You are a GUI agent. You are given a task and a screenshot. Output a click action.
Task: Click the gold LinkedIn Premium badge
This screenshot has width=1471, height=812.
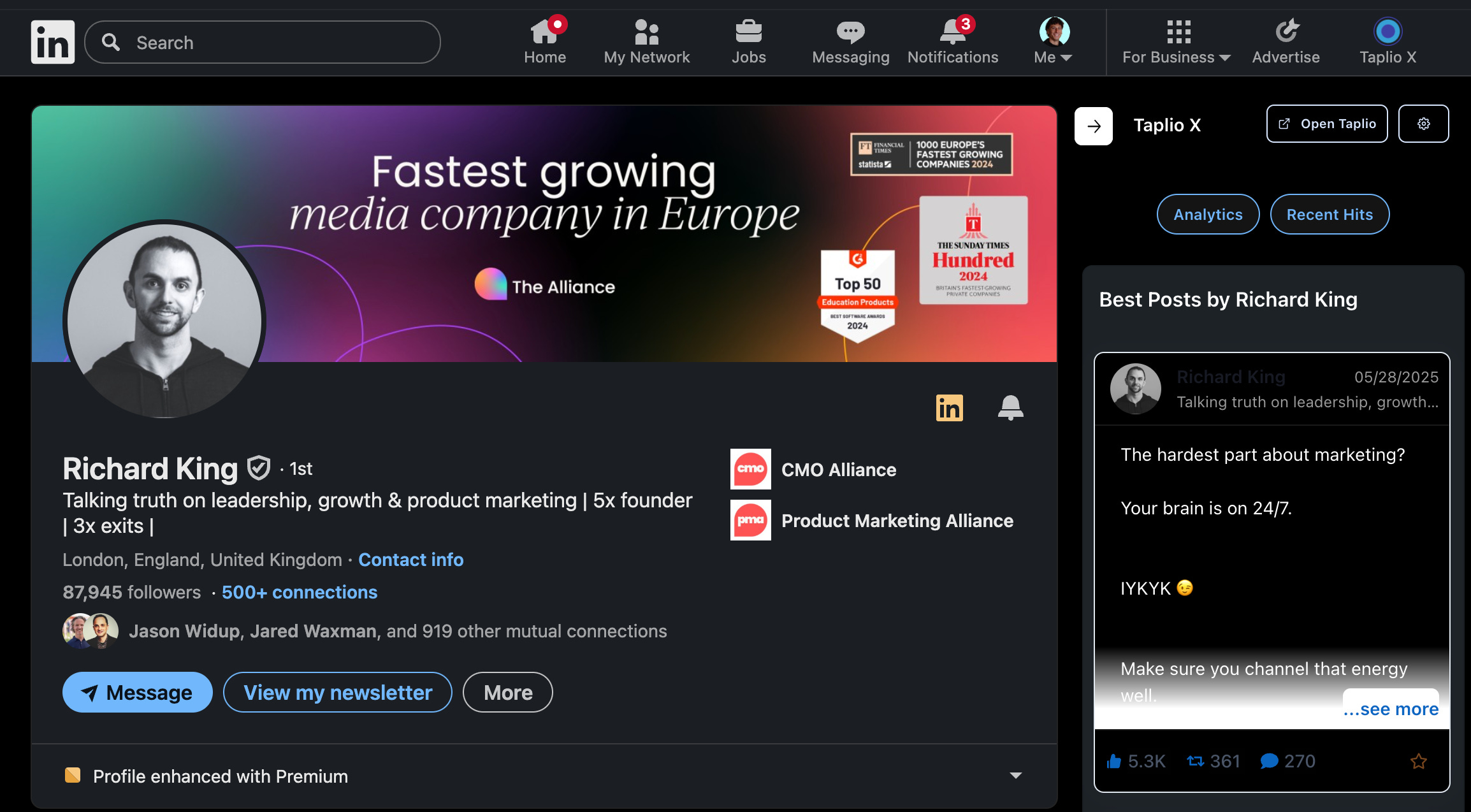(x=949, y=408)
